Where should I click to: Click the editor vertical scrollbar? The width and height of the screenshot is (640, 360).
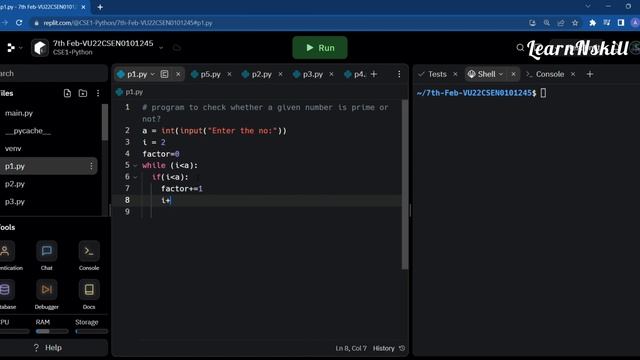(405, 184)
